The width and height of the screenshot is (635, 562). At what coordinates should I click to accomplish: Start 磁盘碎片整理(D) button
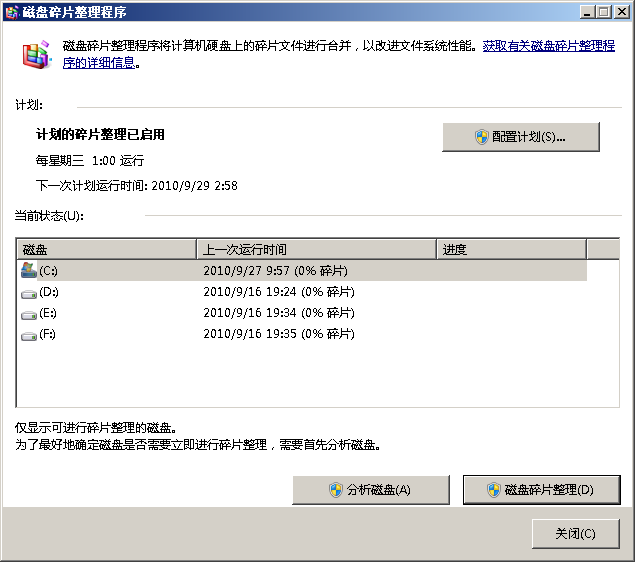point(541,490)
